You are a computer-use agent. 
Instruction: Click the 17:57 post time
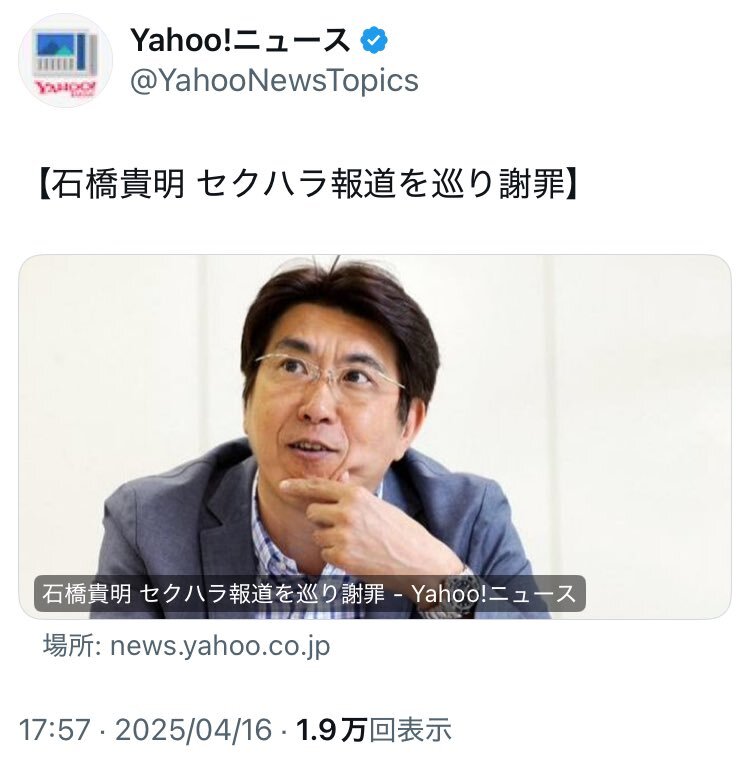click(55, 730)
